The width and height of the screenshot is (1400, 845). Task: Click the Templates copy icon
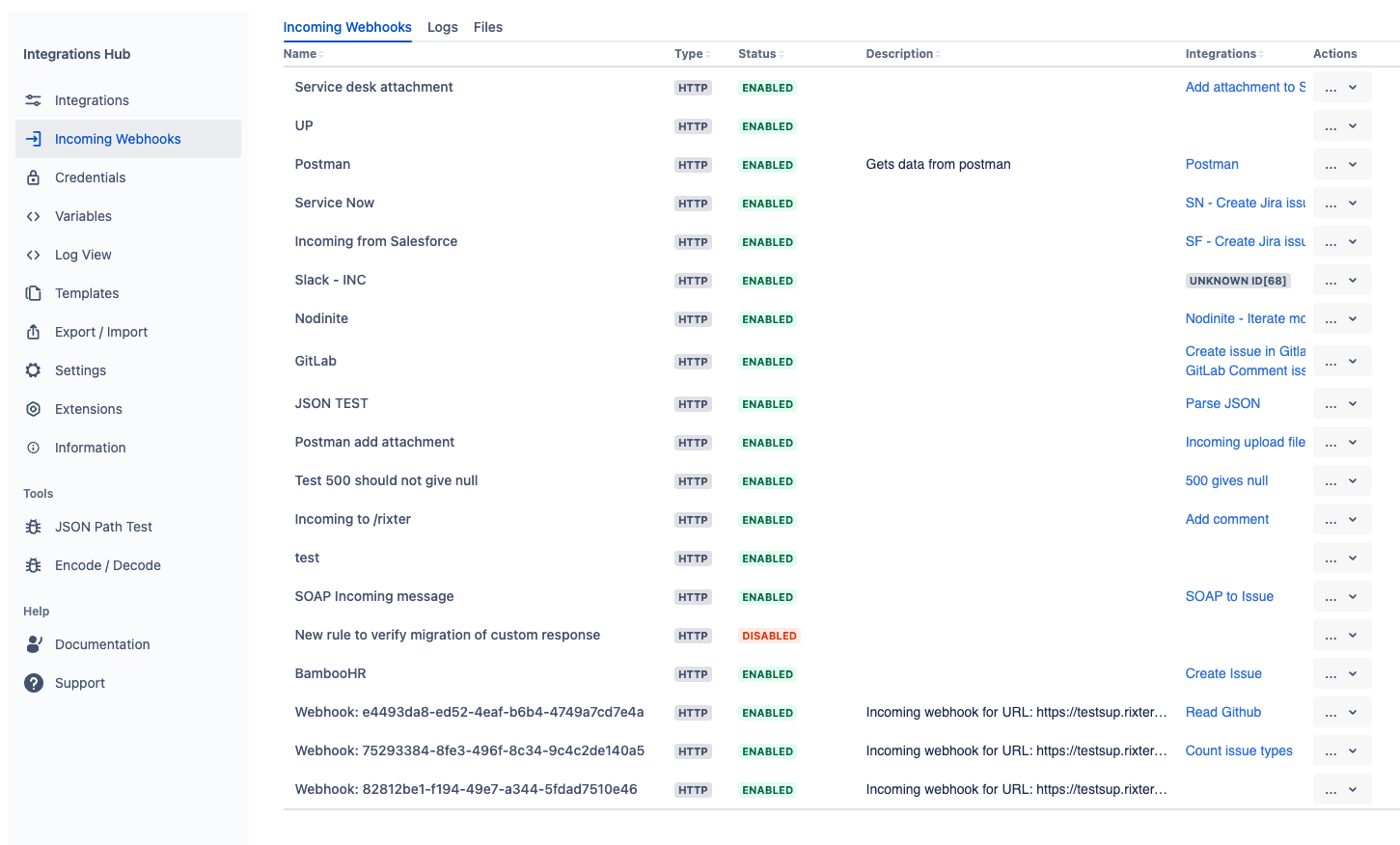coord(34,293)
